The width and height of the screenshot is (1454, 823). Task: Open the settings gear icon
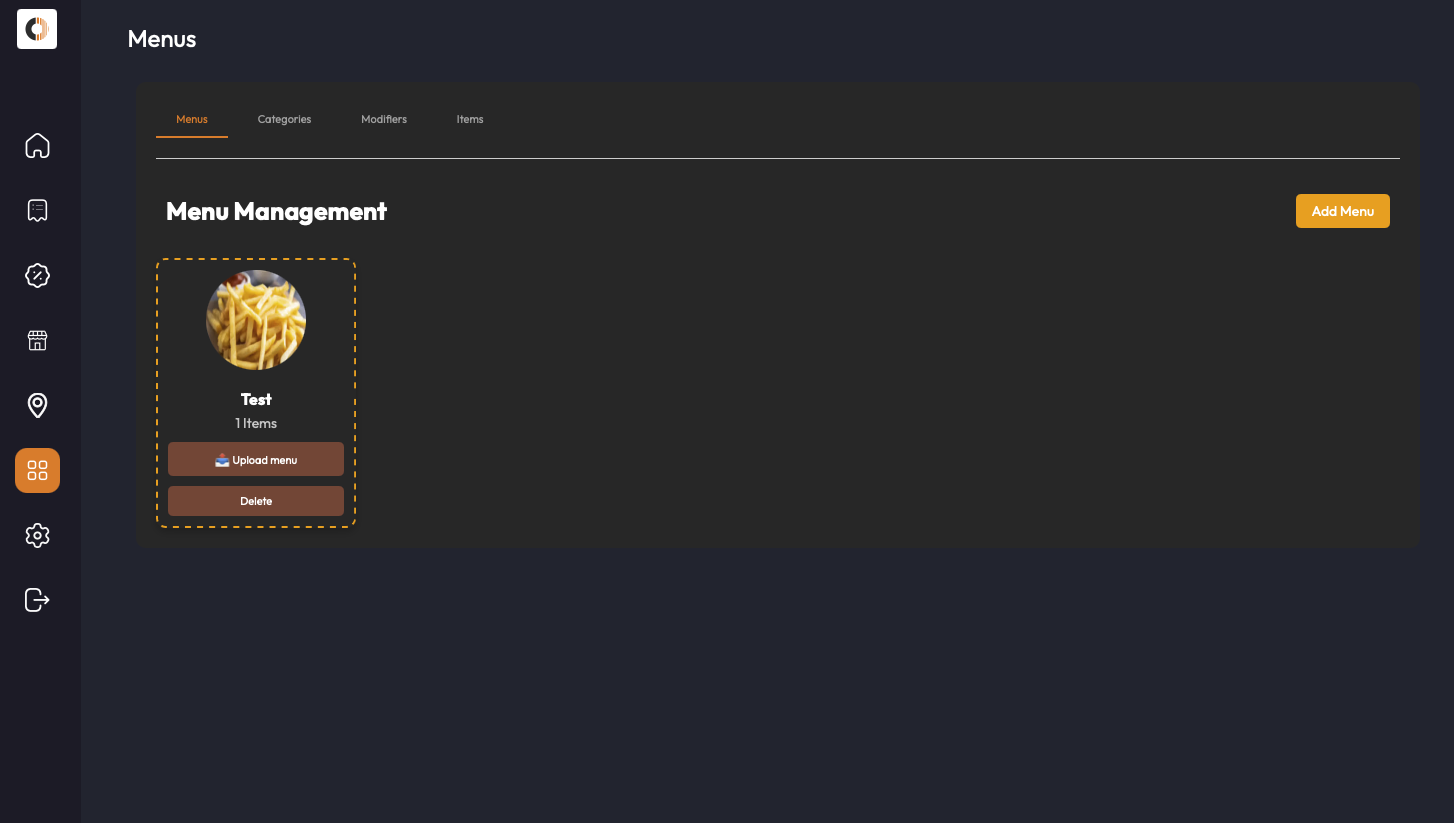pos(37,535)
